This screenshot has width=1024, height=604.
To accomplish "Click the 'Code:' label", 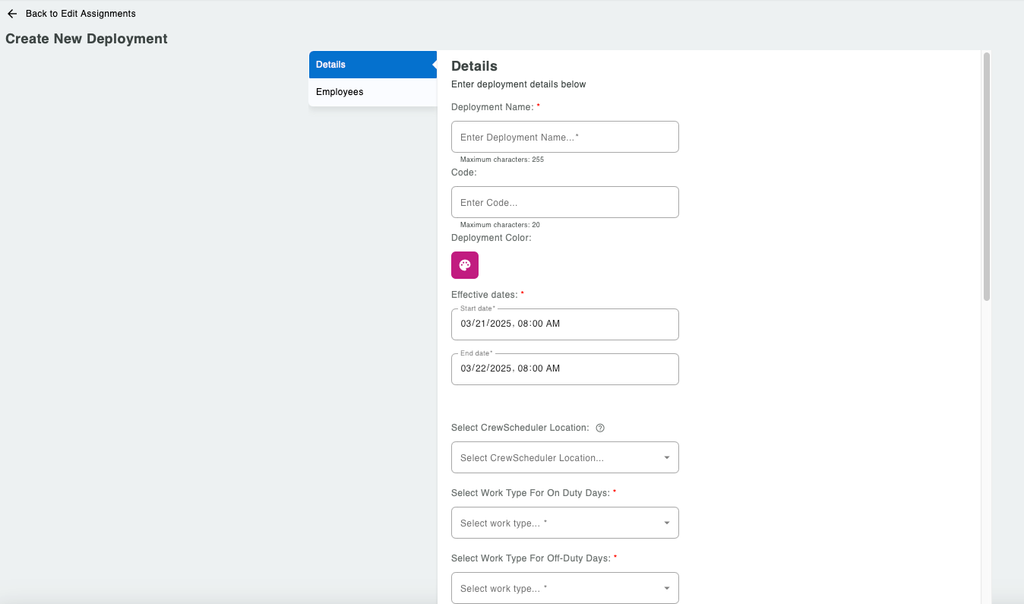I will [464, 173].
